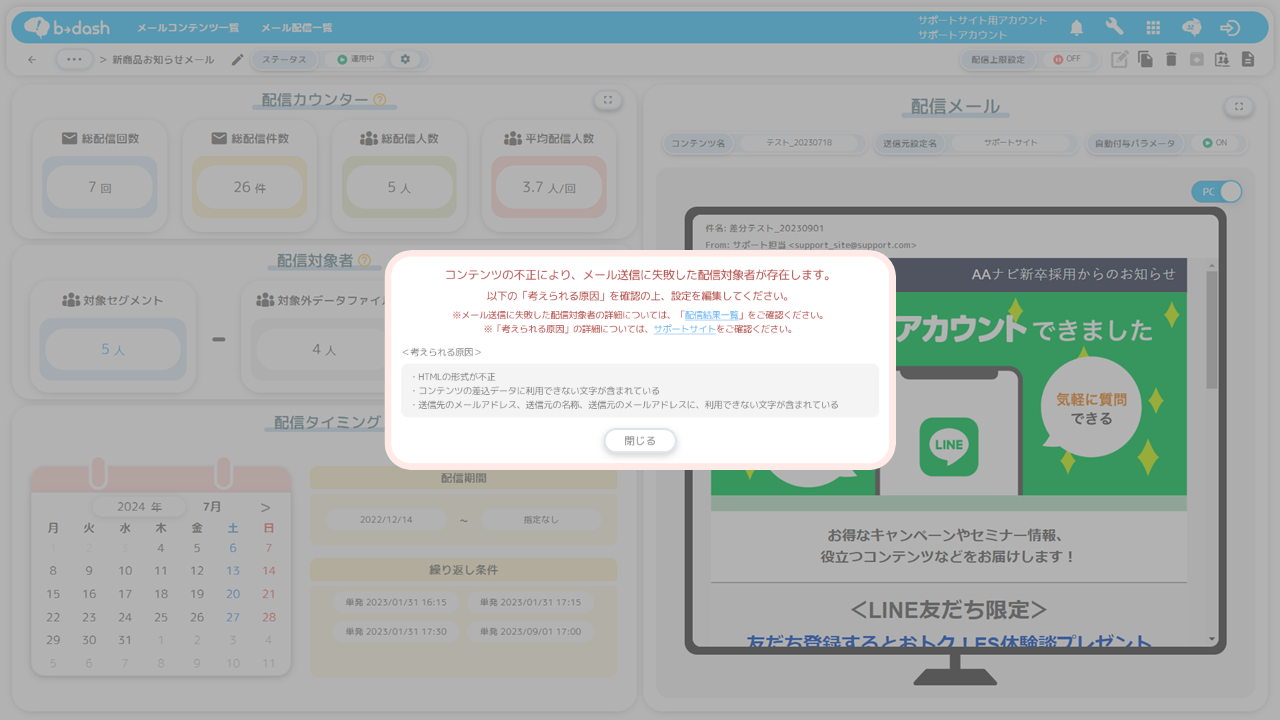
Task: Click the clipboard user download icon
Action: click(1222, 60)
